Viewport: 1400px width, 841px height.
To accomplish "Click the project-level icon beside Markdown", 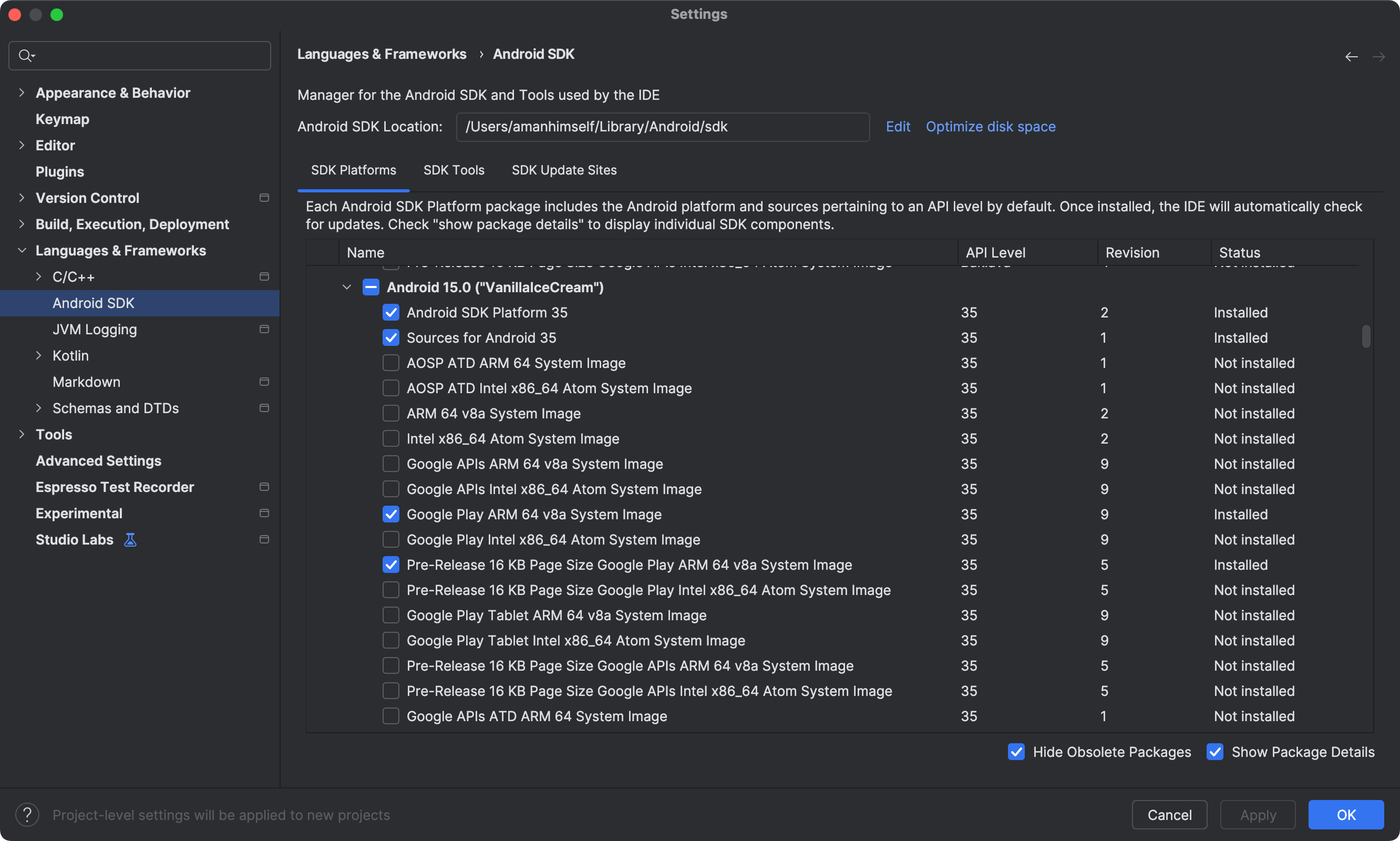I will pos(263,382).
